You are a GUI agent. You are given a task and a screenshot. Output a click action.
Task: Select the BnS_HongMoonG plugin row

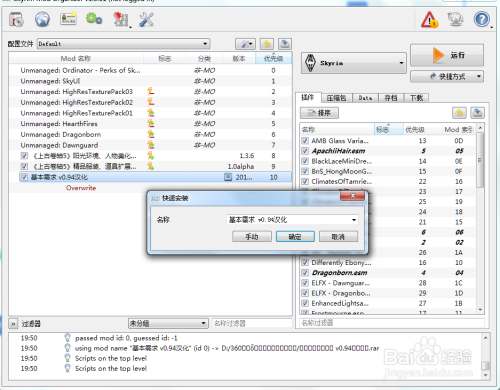[x=388, y=171]
